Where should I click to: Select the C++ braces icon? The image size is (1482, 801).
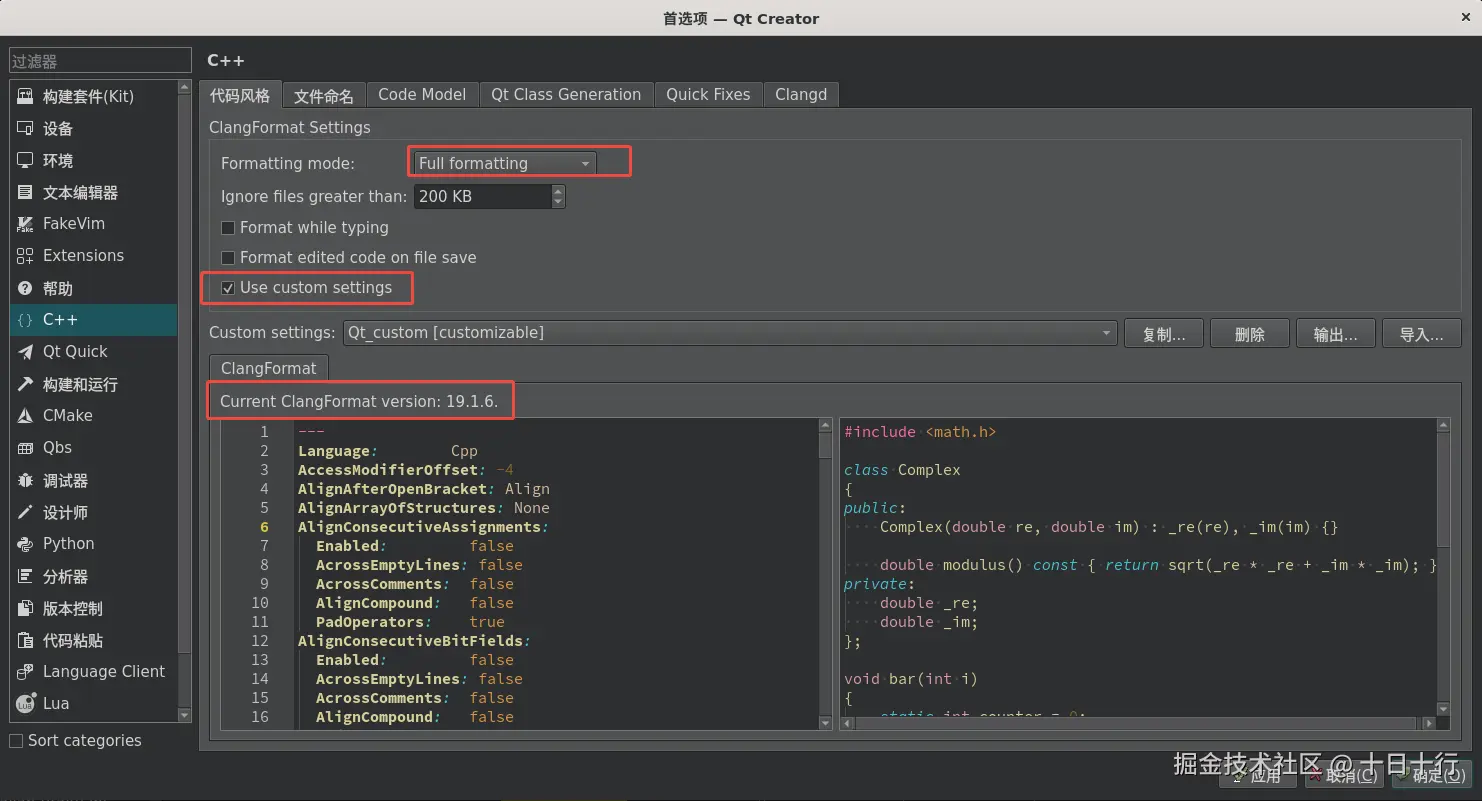[x=25, y=320]
